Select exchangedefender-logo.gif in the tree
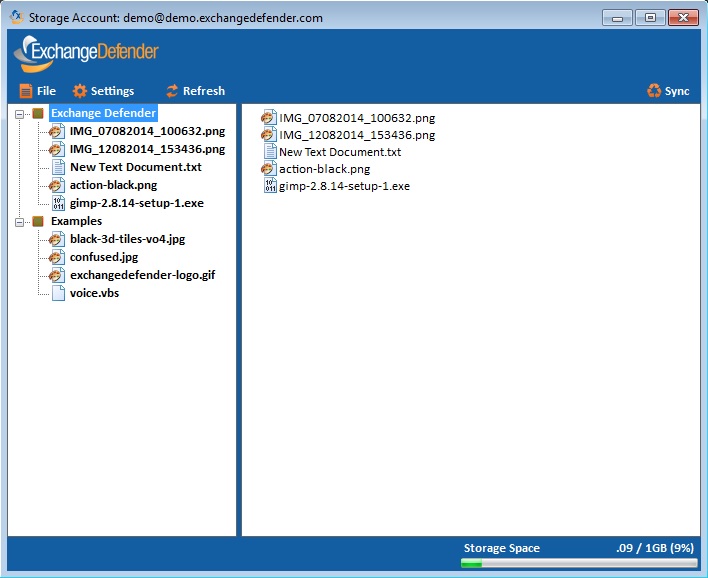 point(142,275)
